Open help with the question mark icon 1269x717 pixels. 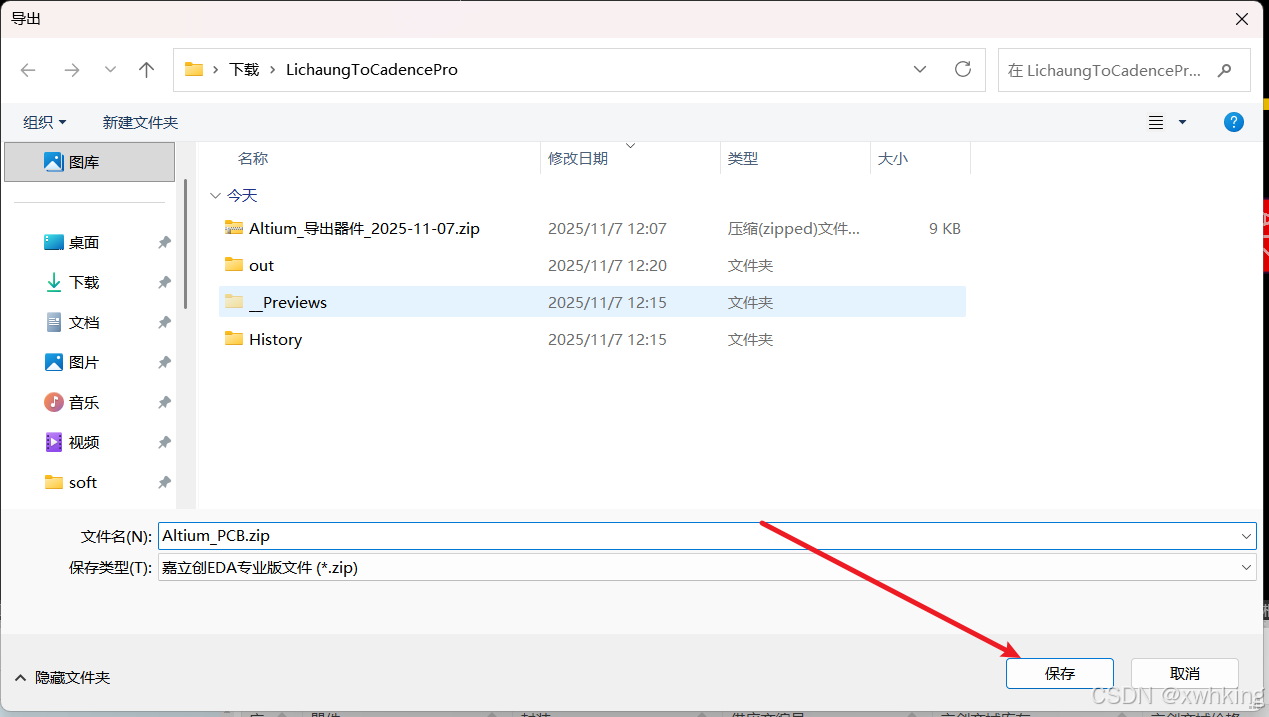coord(1234,122)
